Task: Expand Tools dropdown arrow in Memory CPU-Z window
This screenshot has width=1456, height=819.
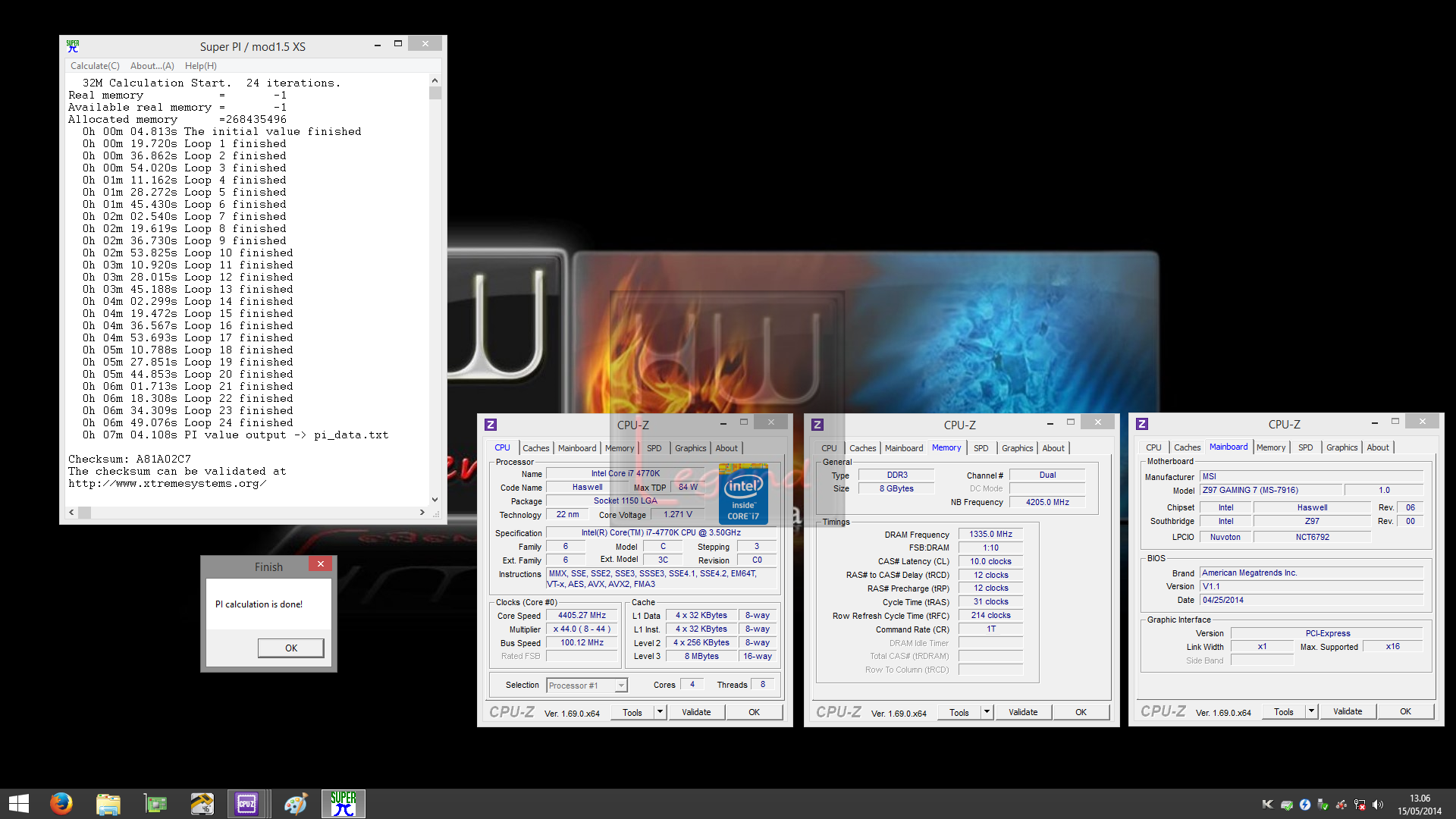Action: 987,712
